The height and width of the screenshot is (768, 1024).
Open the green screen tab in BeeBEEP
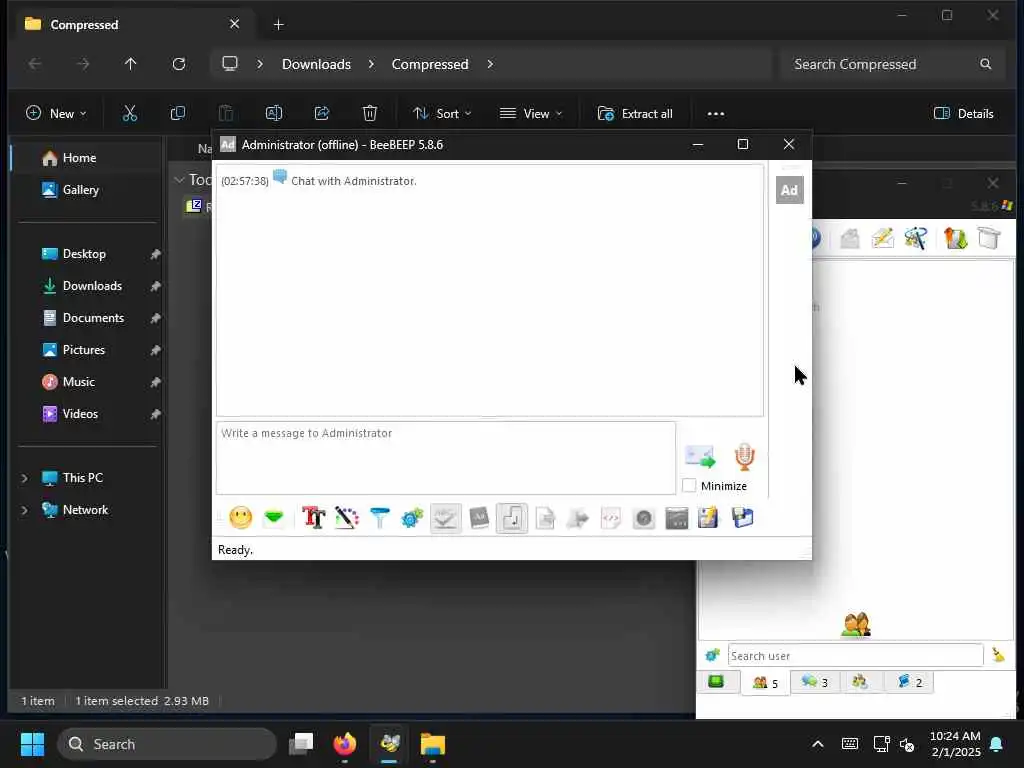tap(716, 682)
